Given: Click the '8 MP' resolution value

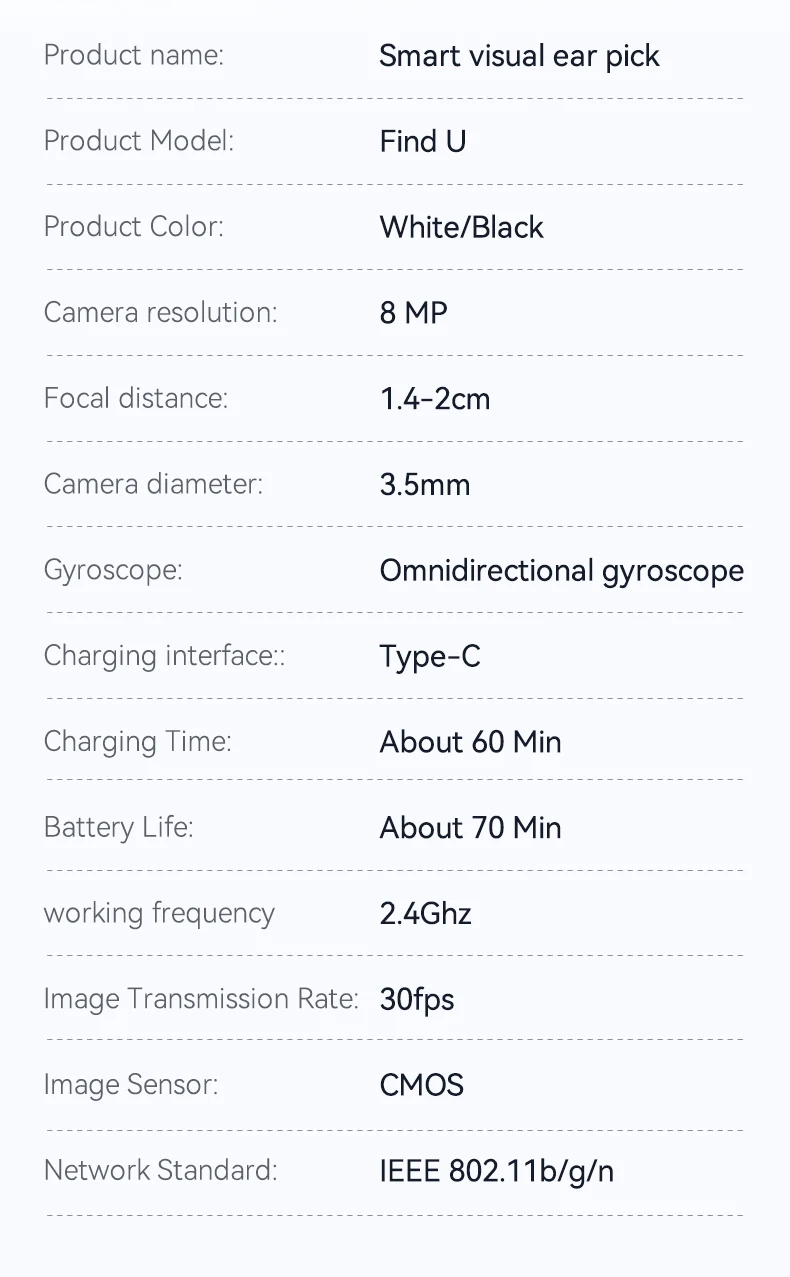Looking at the screenshot, I should click(x=413, y=313).
